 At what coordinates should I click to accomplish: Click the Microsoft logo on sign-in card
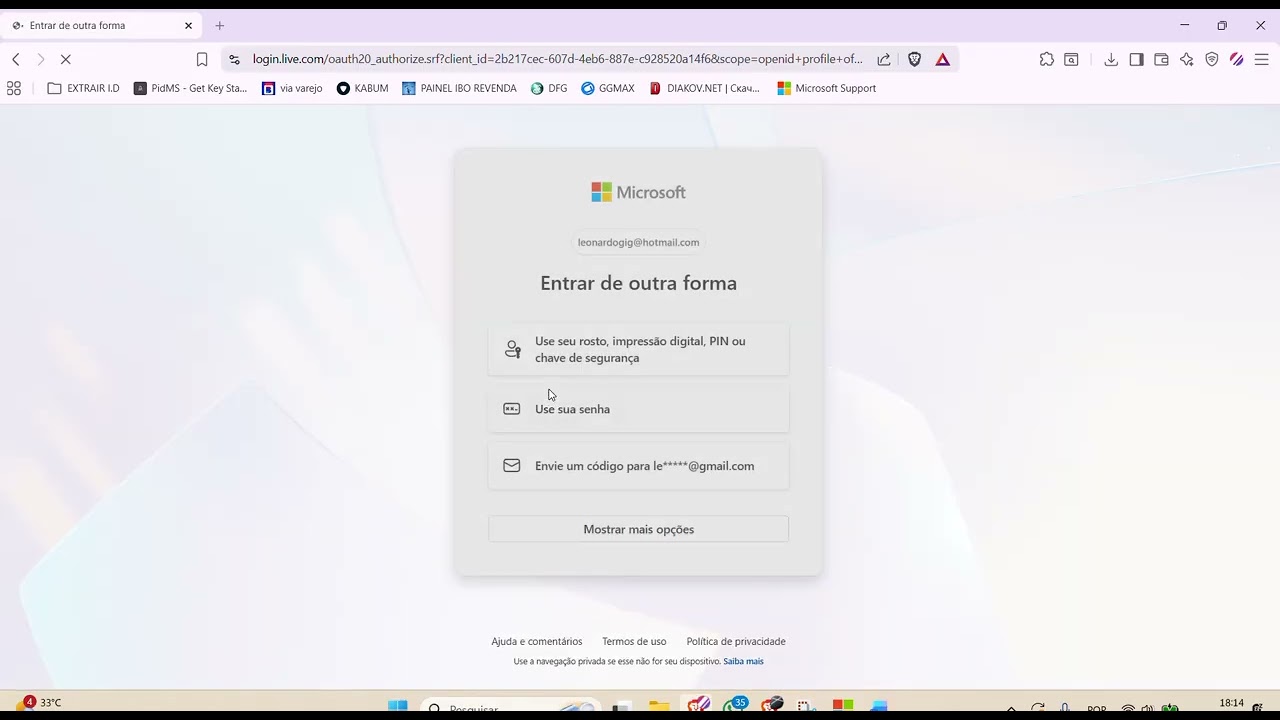(x=638, y=192)
